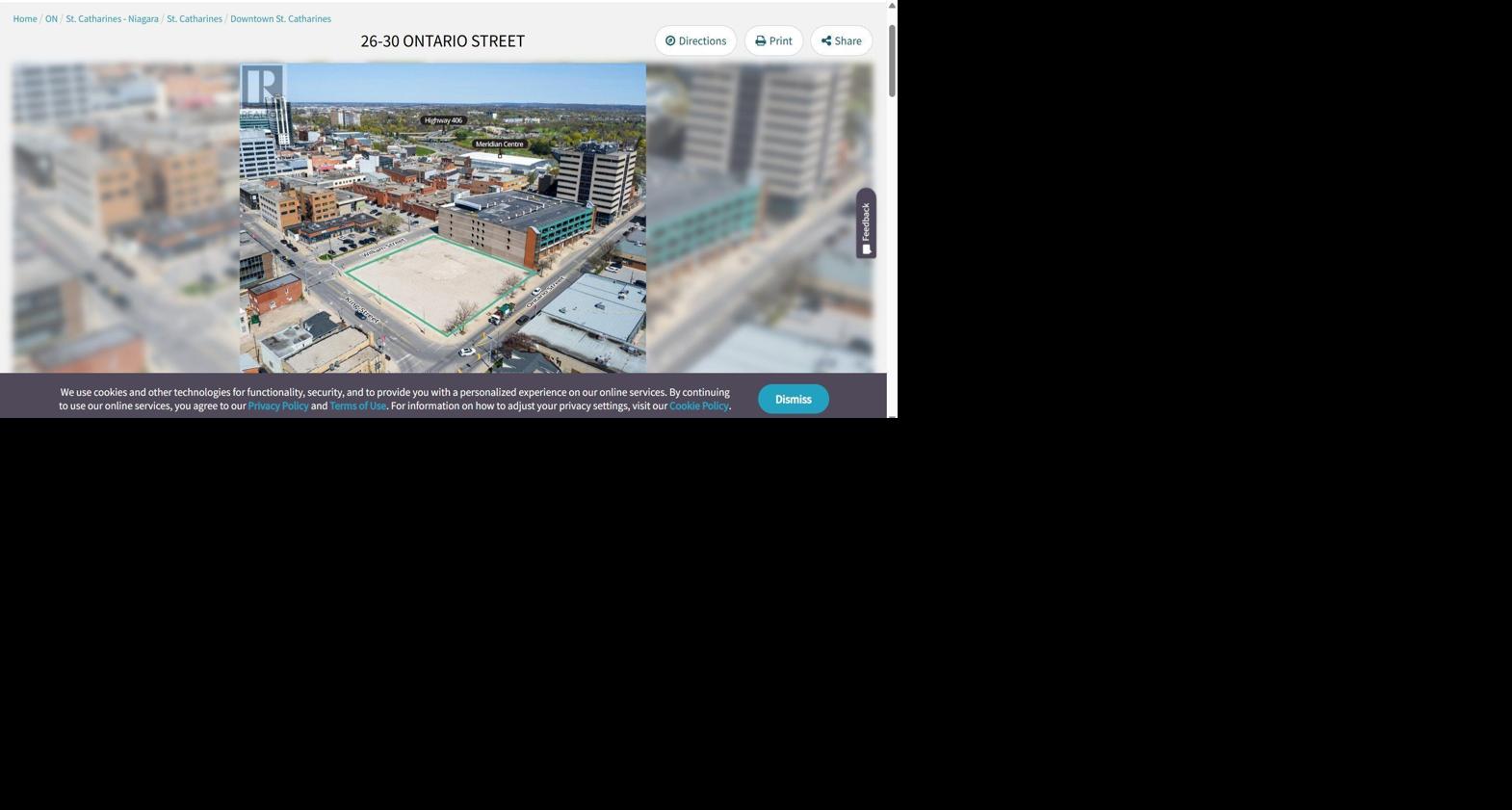1512x810 pixels.
Task: Go to the Home breadcrumb
Action: click(x=25, y=18)
